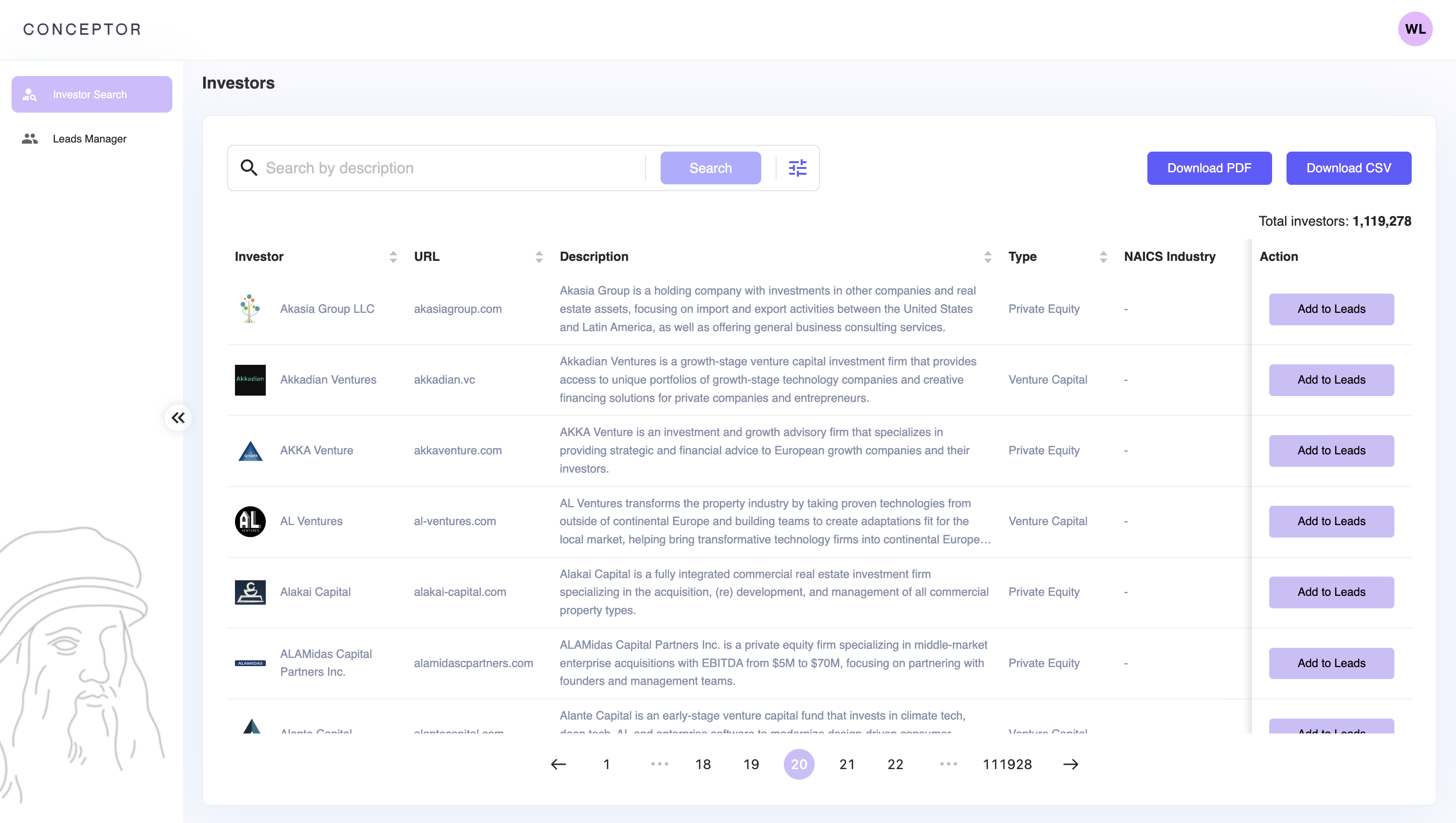Collapse the sidebar with double chevron
Viewport: 1456px width, 823px height.
pyautogui.click(x=178, y=418)
